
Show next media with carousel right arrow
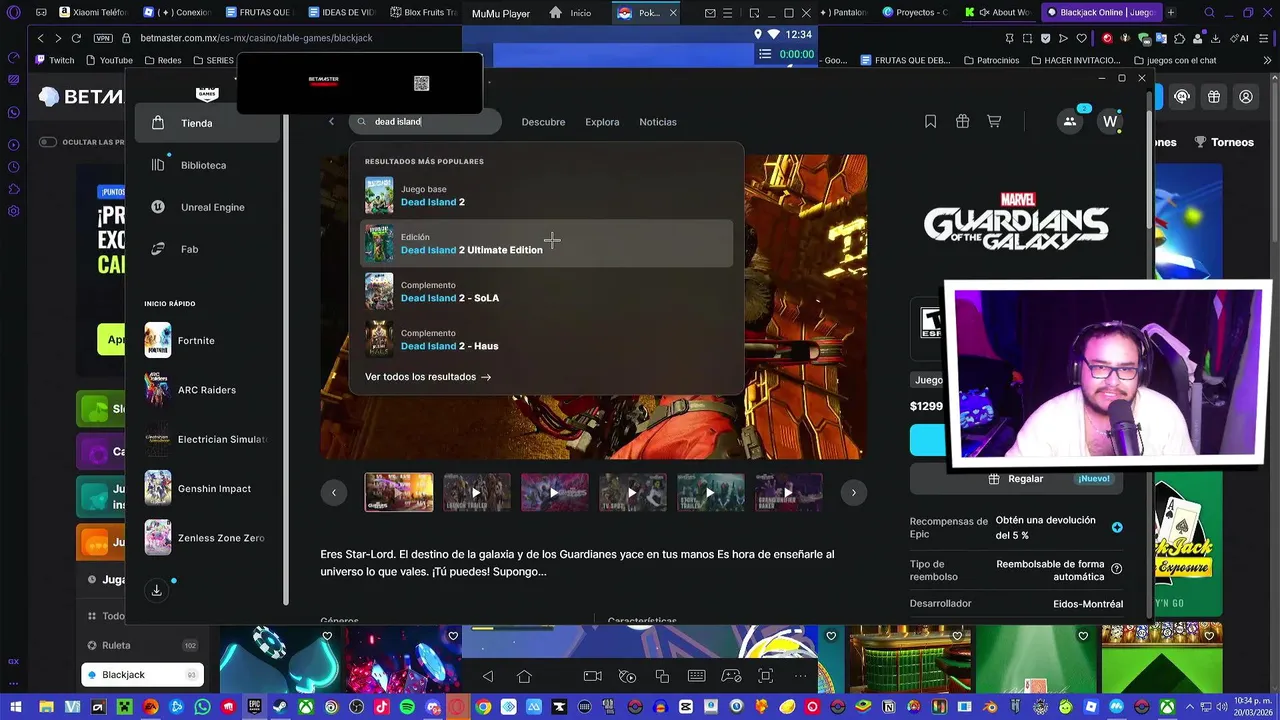(x=853, y=492)
